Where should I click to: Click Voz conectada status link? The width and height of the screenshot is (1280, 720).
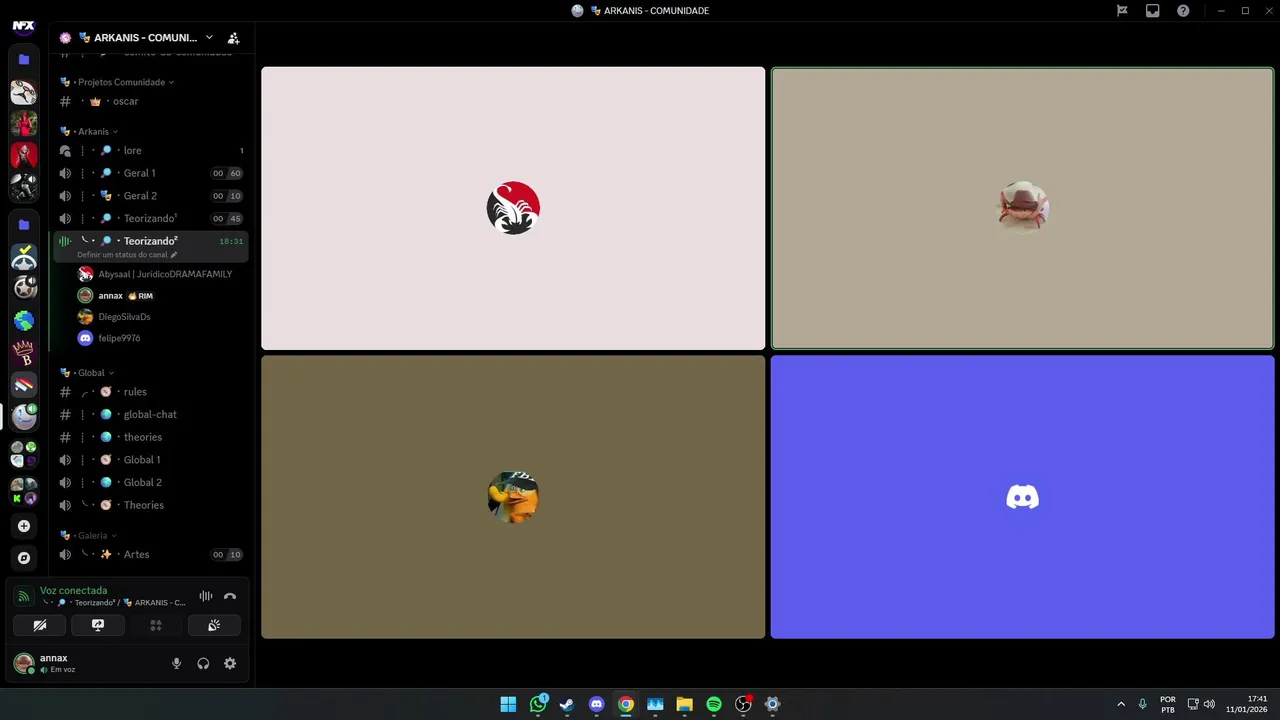[73, 590]
